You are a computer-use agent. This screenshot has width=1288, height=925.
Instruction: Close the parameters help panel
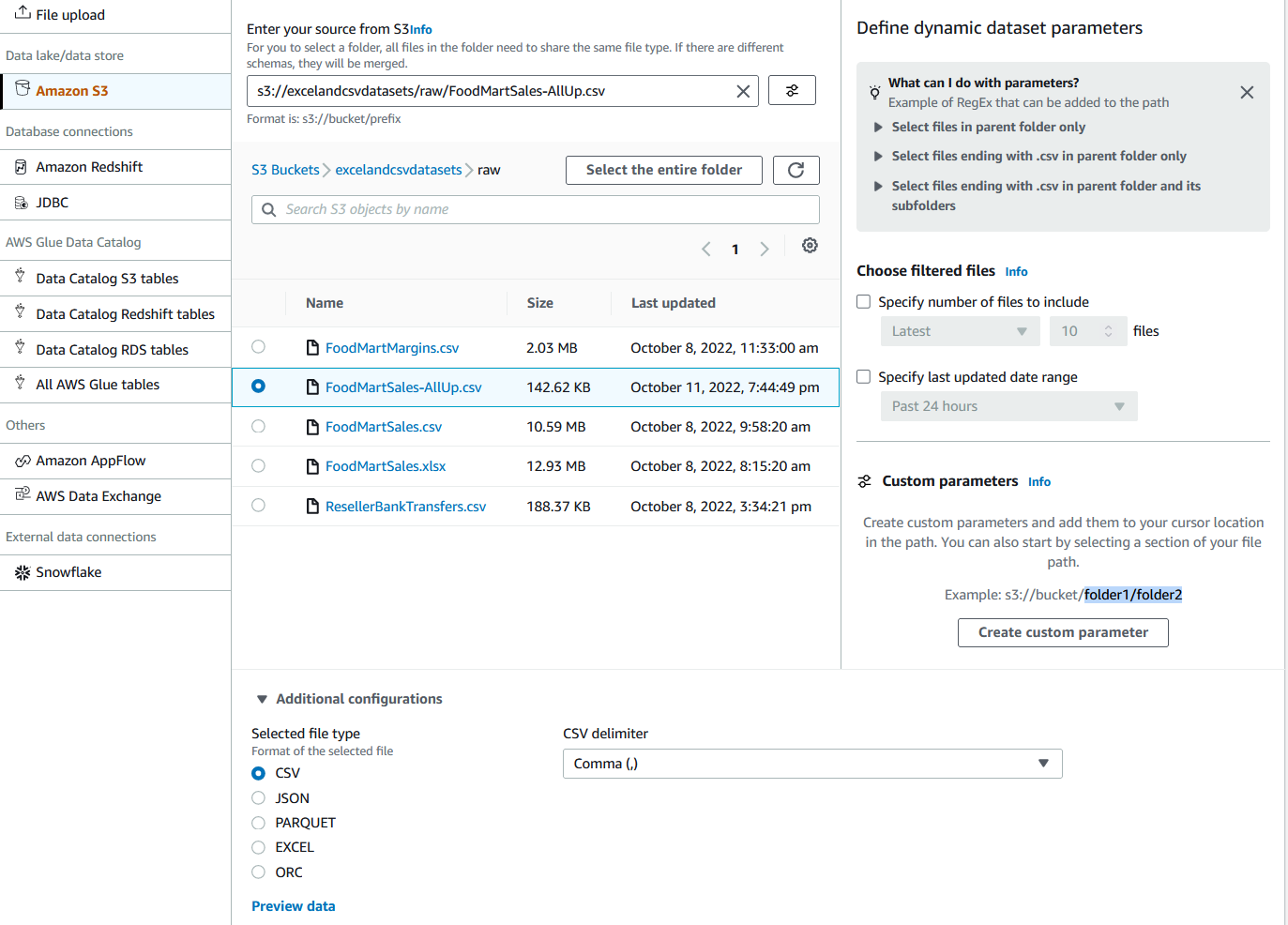coord(1247,92)
